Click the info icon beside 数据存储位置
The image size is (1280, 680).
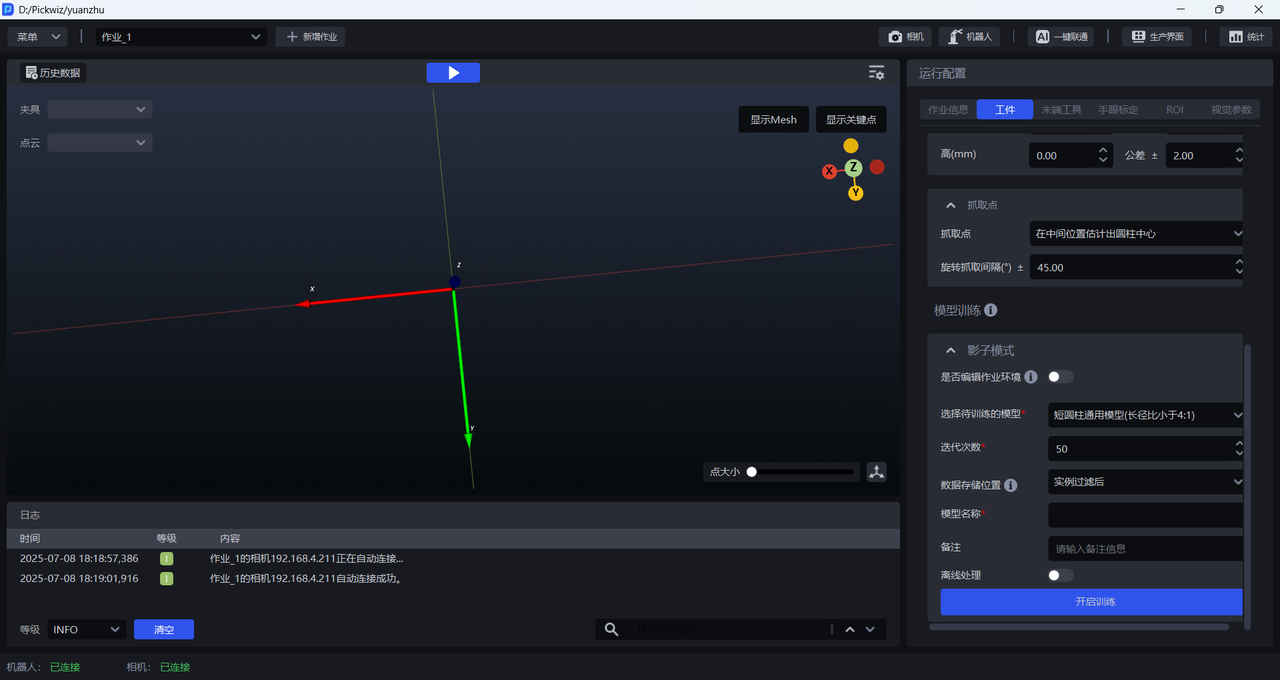(x=1010, y=485)
